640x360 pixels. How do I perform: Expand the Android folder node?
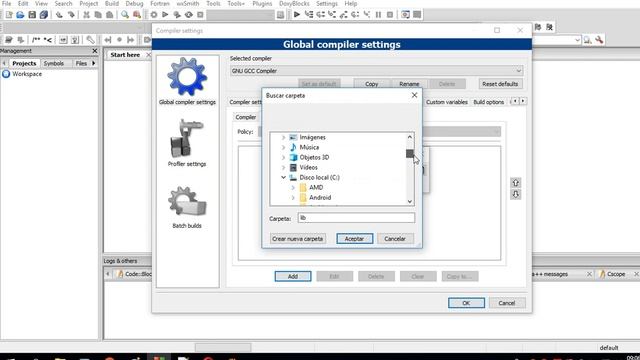click(x=293, y=198)
